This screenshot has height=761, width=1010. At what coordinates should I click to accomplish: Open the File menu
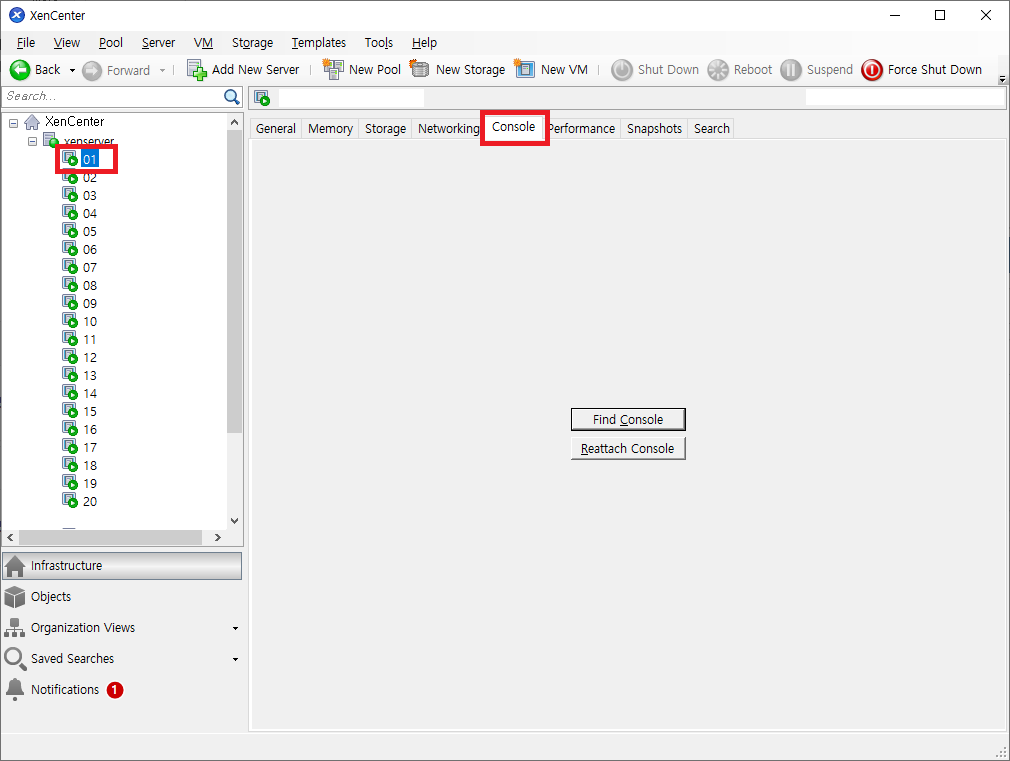click(26, 43)
